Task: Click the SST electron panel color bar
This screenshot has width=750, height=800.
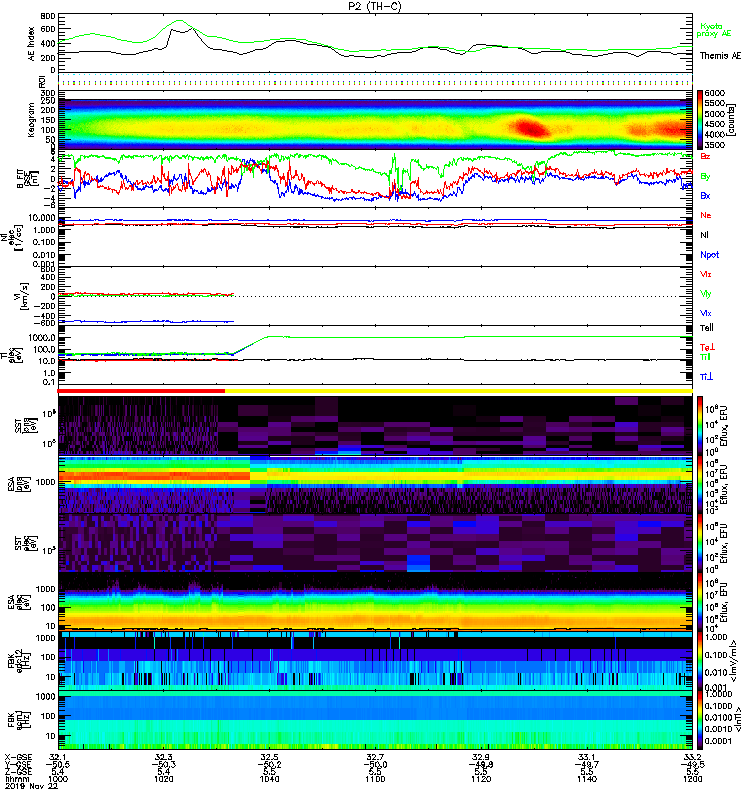Action: pos(700,543)
